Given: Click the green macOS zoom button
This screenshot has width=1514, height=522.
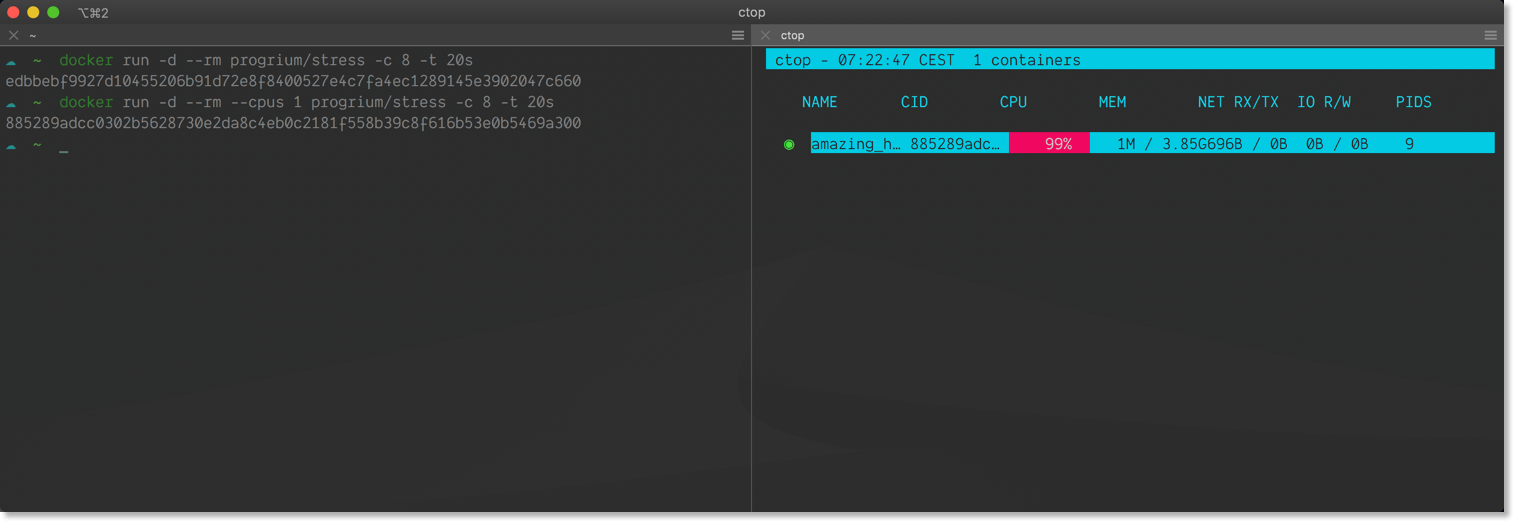Looking at the screenshot, I should coord(53,12).
